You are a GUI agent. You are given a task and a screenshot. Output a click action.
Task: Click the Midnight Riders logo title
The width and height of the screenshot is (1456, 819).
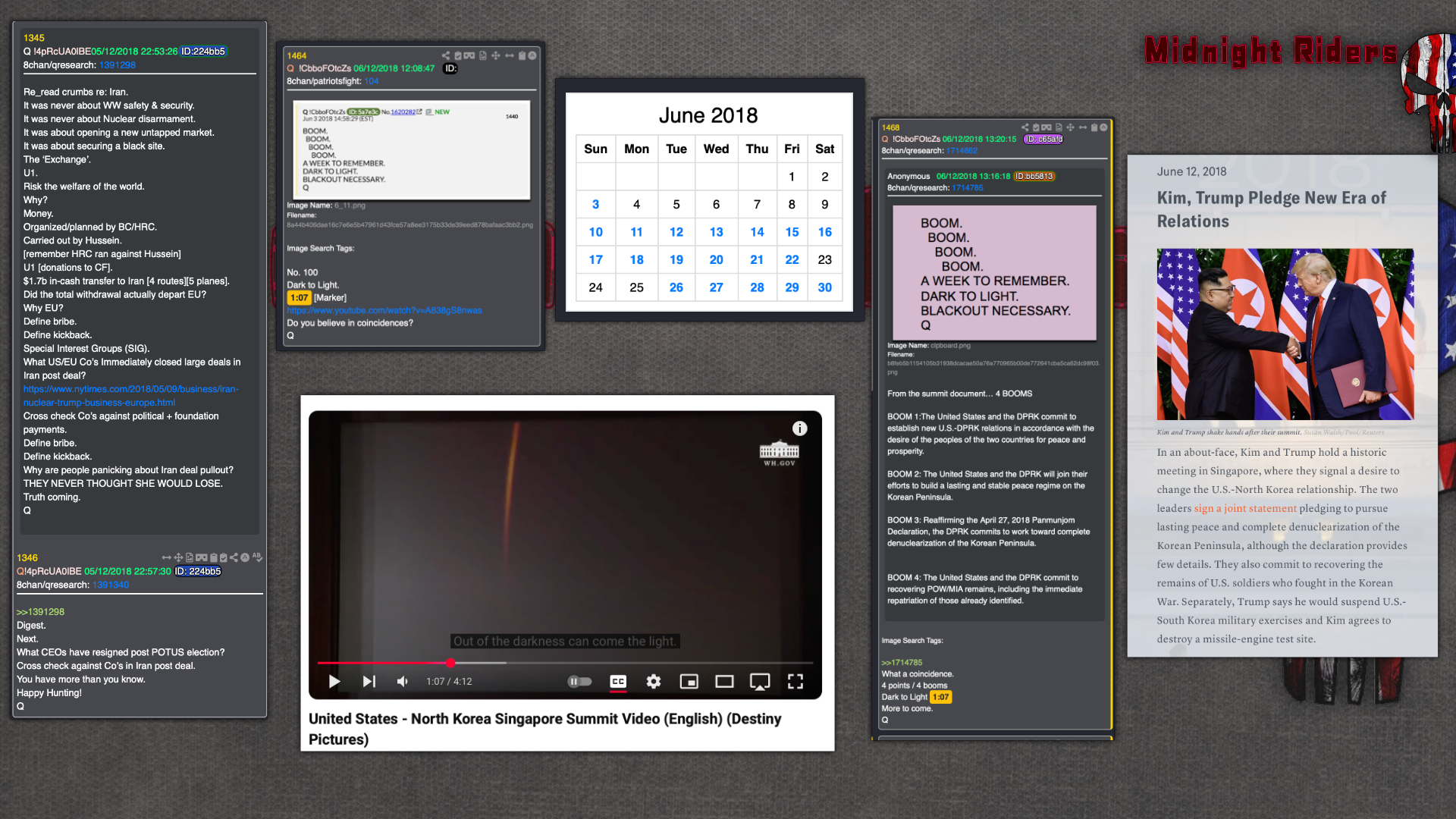[x=1271, y=51]
